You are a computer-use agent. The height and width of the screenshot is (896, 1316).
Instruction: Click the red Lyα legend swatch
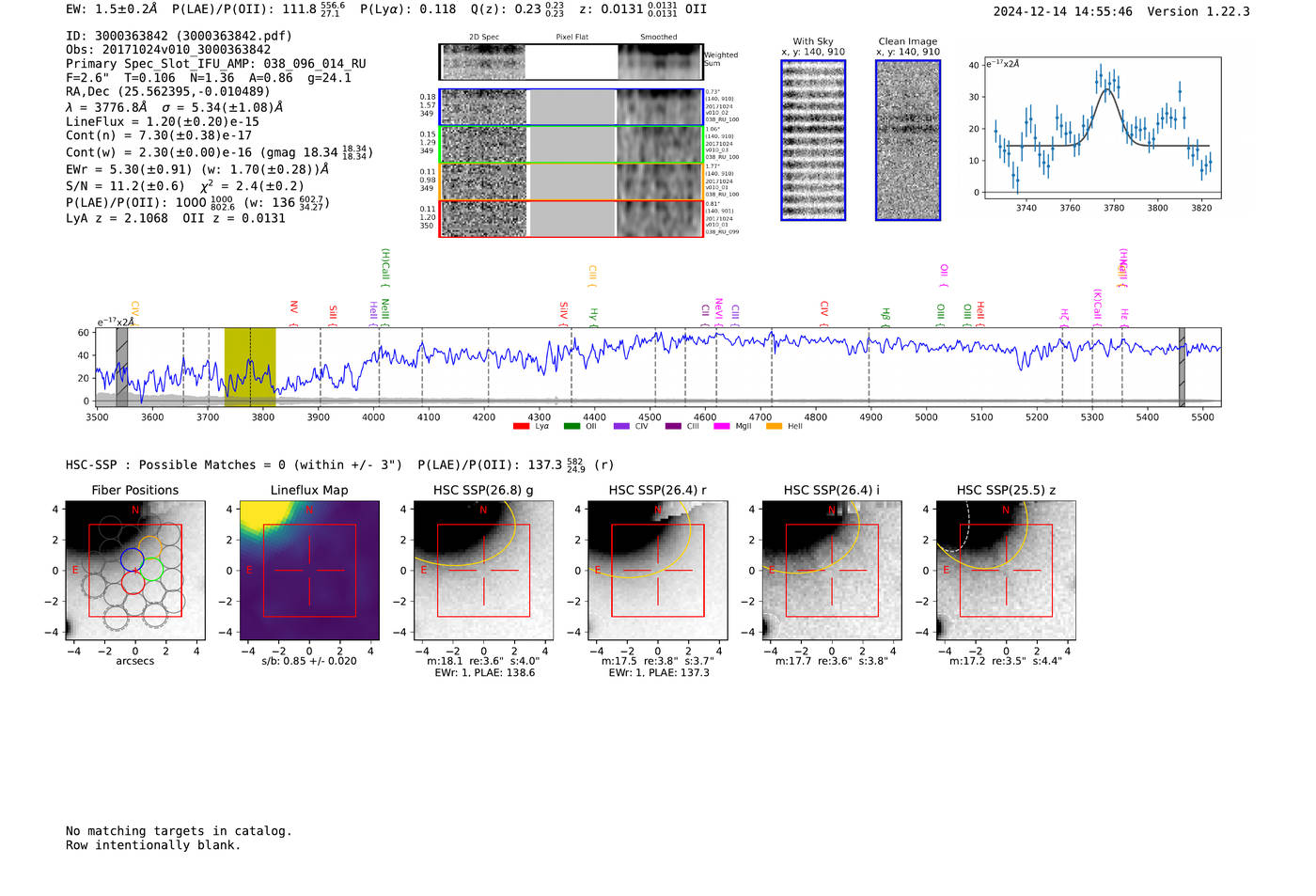point(521,427)
